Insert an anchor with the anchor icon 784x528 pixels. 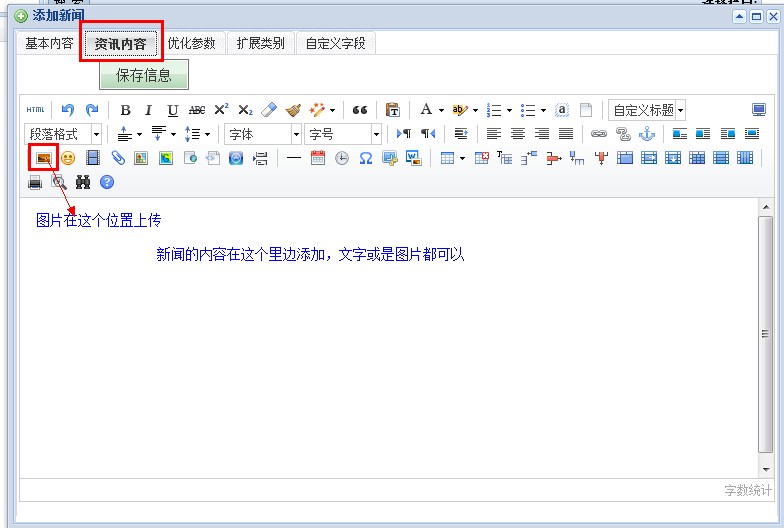[x=646, y=134]
